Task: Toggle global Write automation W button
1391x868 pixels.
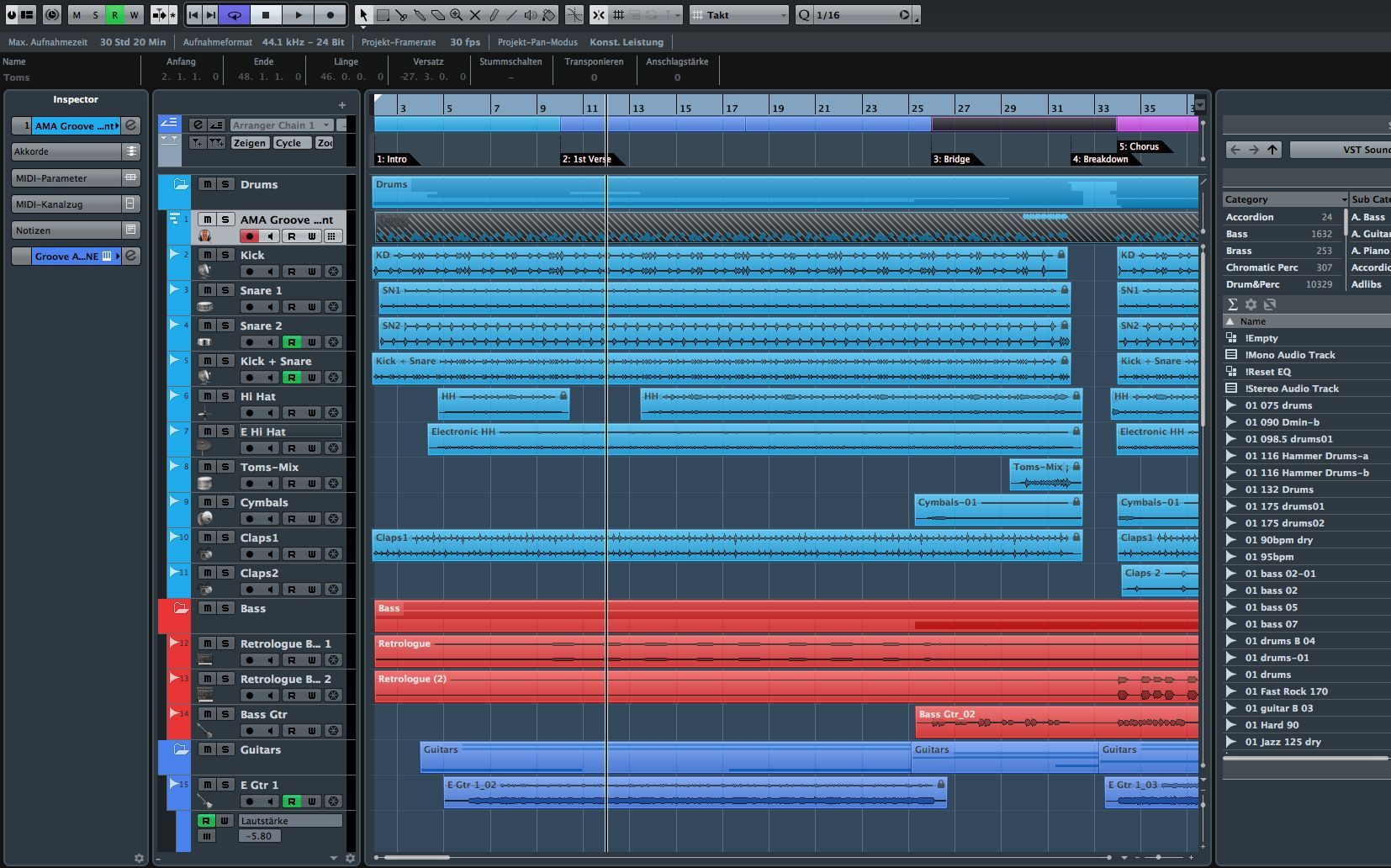Action: tap(134, 15)
